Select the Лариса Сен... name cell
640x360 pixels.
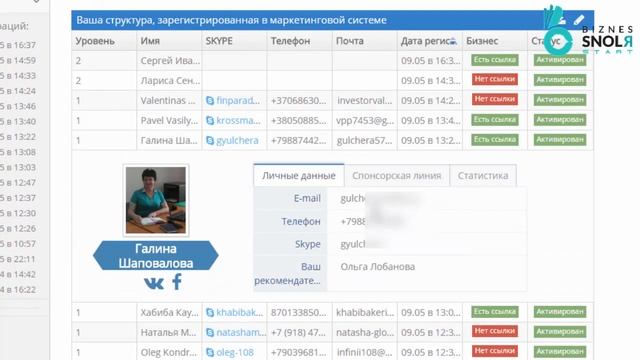pos(169,81)
